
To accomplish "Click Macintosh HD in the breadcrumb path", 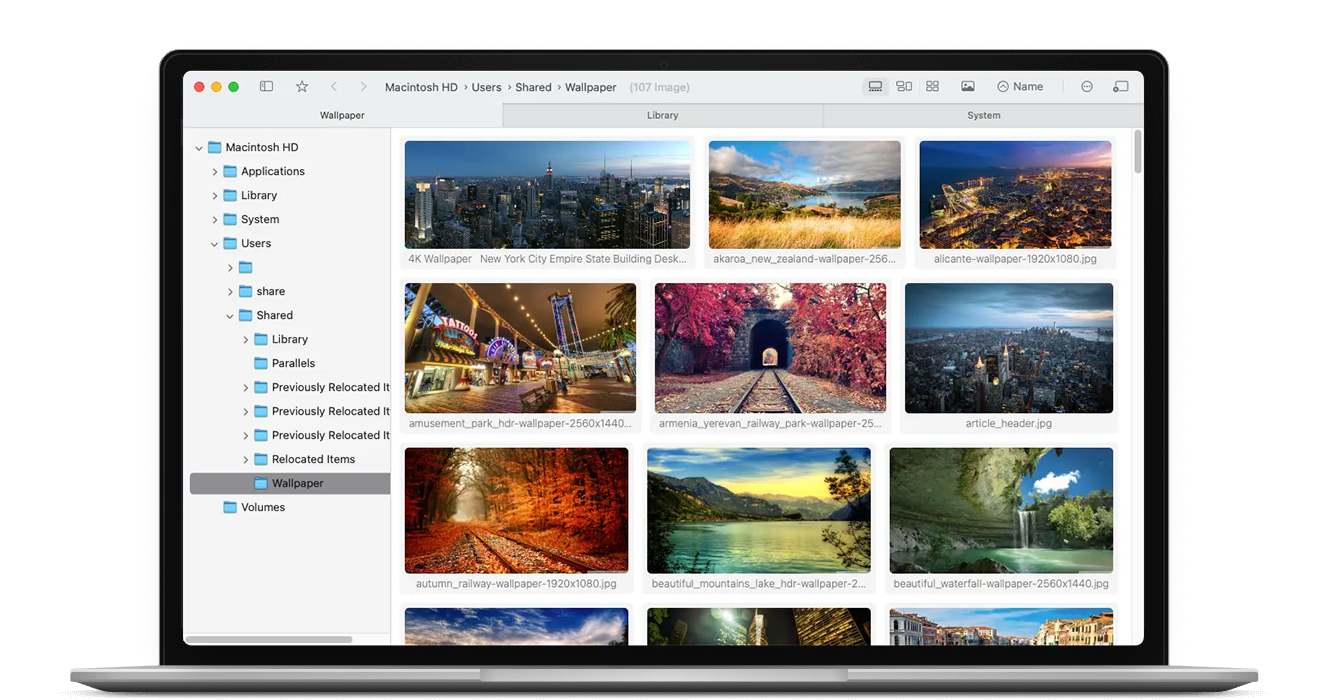I will point(421,87).
